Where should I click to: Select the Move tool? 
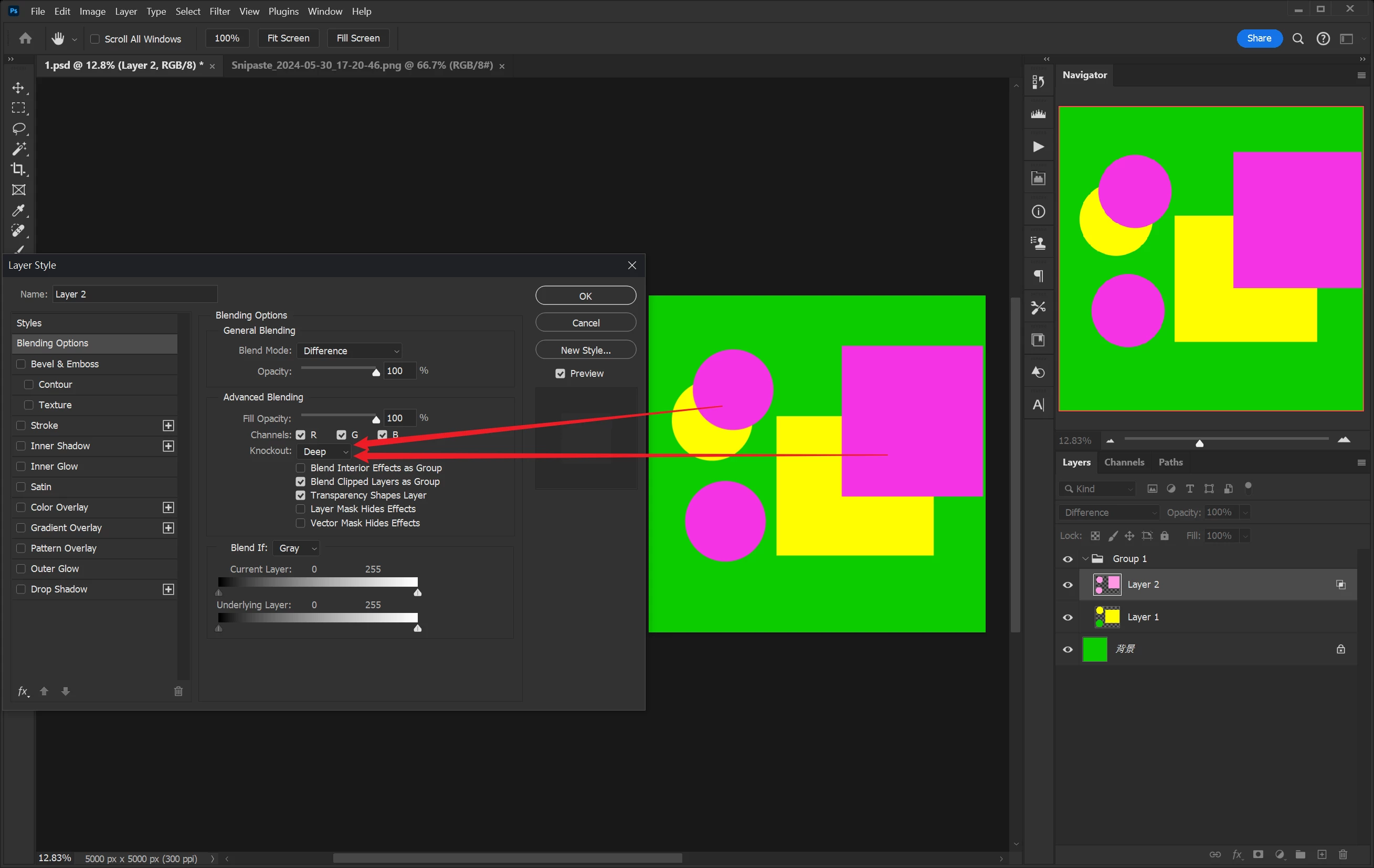pos(18,87)
